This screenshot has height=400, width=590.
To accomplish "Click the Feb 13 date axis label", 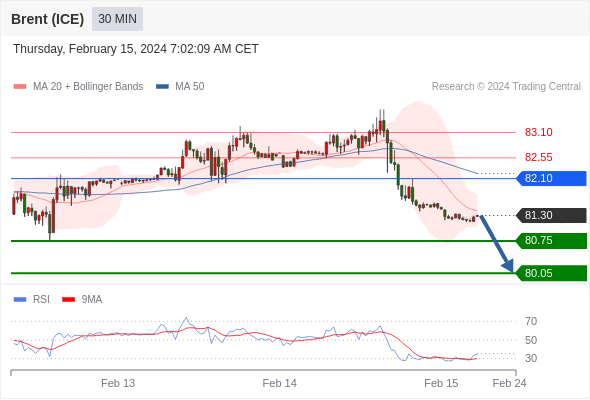I will (118, 383).
